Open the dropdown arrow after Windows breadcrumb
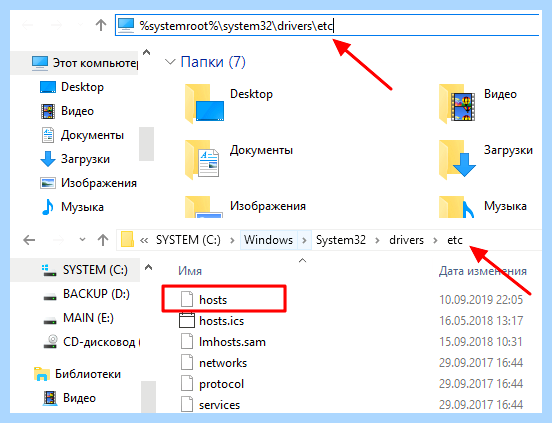 (x=305, y=240)
